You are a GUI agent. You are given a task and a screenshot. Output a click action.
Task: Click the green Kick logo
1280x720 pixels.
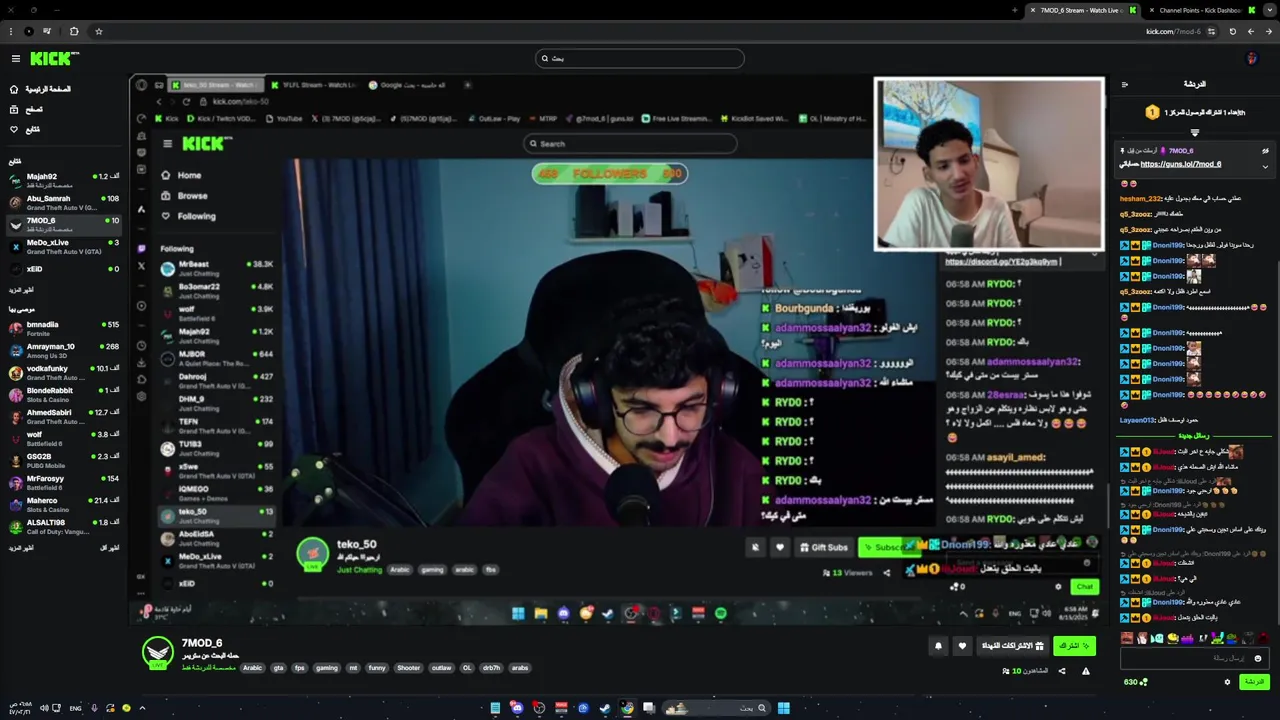coord(54,59)
